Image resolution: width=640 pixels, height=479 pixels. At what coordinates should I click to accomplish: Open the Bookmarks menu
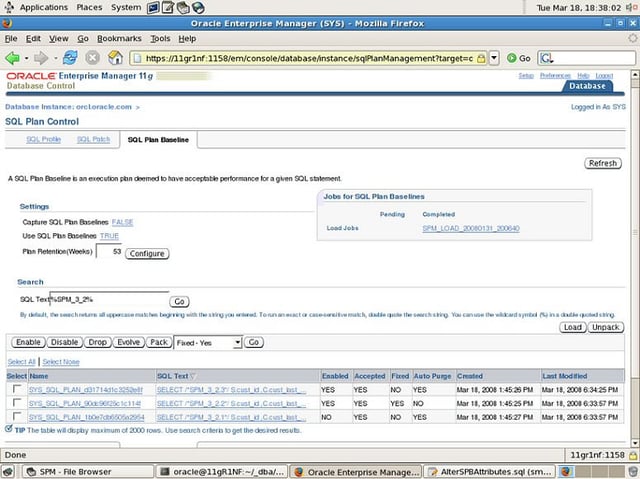point(119,38)
